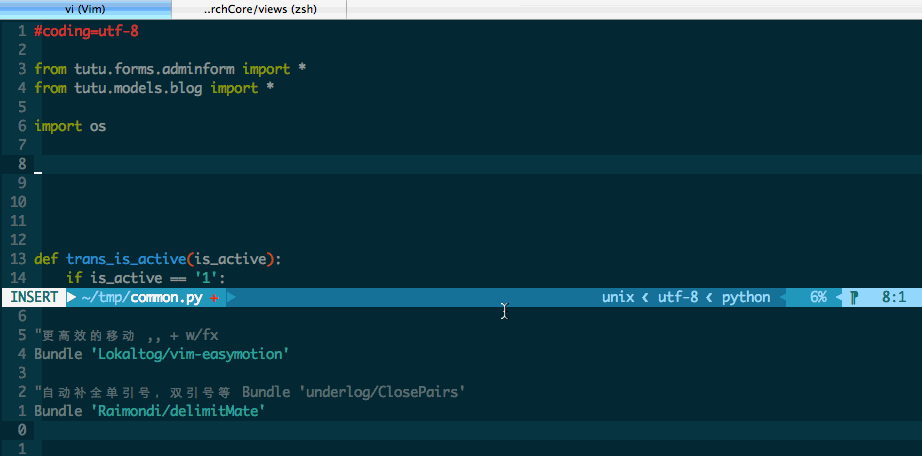This screenshot has height=456, width=922.
Task: Click the python filetype indicator
Action: (746, 297)
